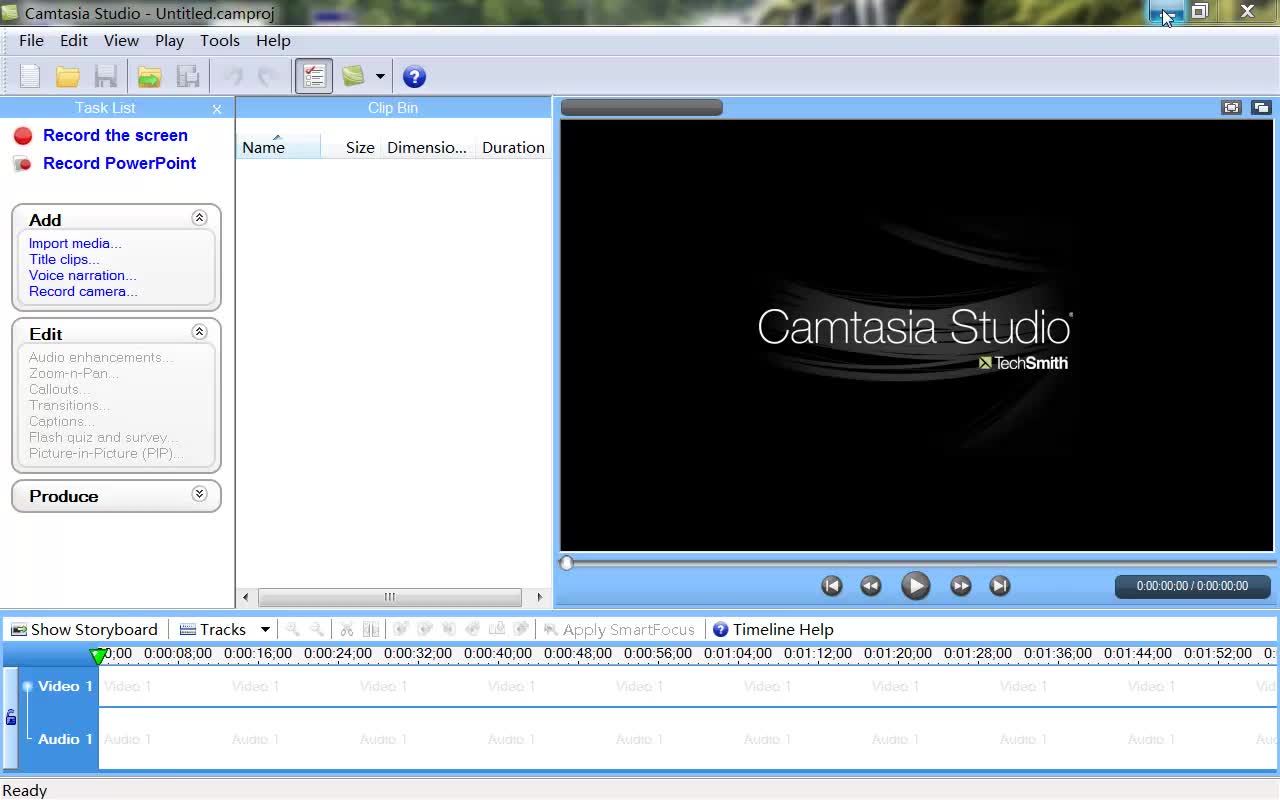
Task: Click Record camera link
Action: tap(83, 291)
